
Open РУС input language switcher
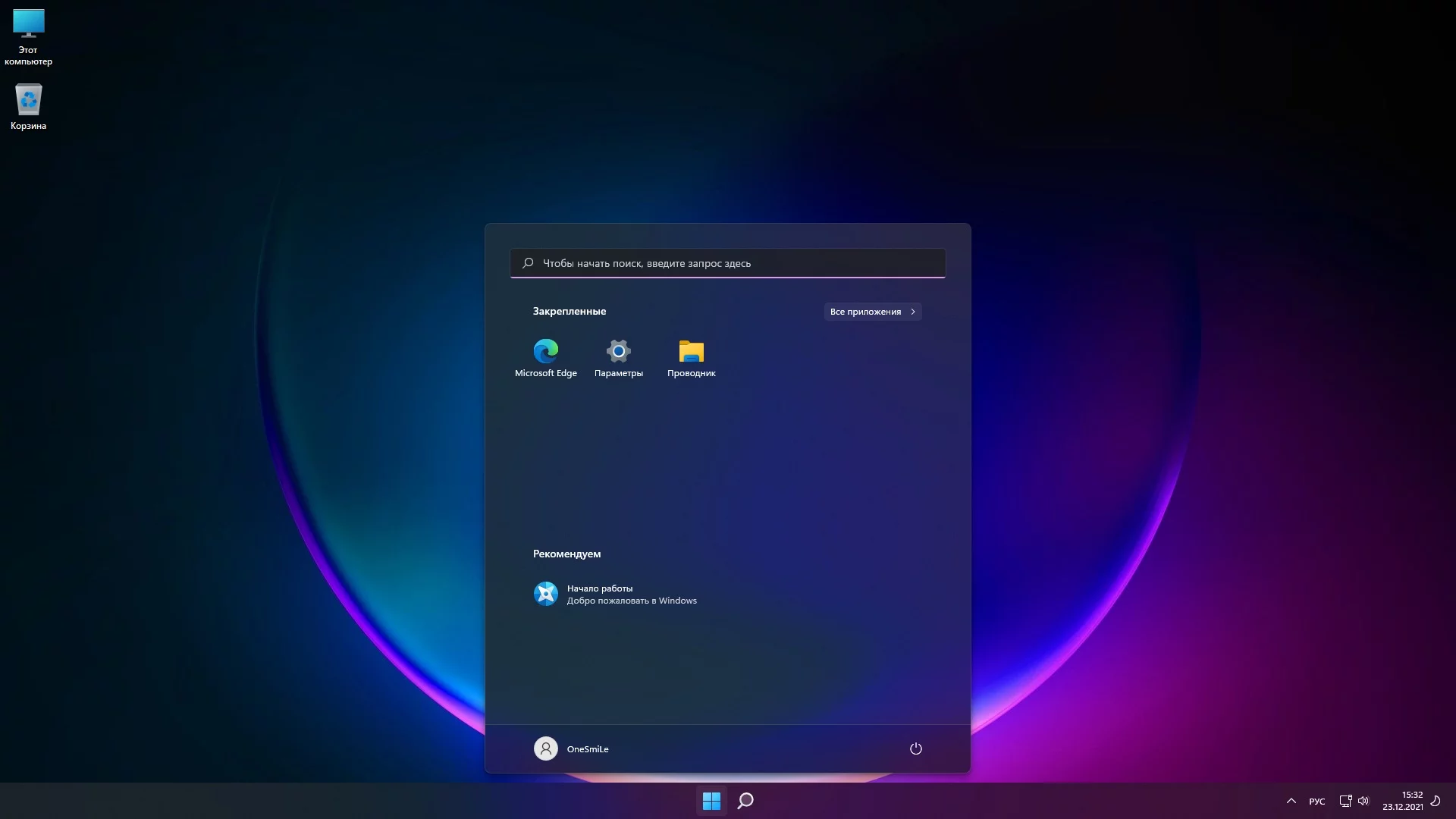[x=1317, y=802]
